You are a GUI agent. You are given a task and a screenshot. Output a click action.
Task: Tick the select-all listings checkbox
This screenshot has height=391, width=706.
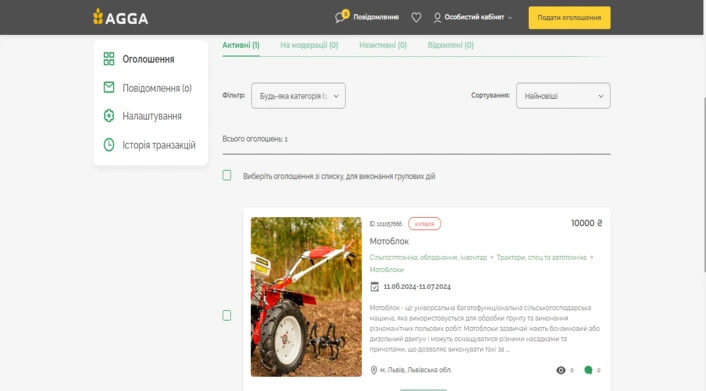[226, 175]
